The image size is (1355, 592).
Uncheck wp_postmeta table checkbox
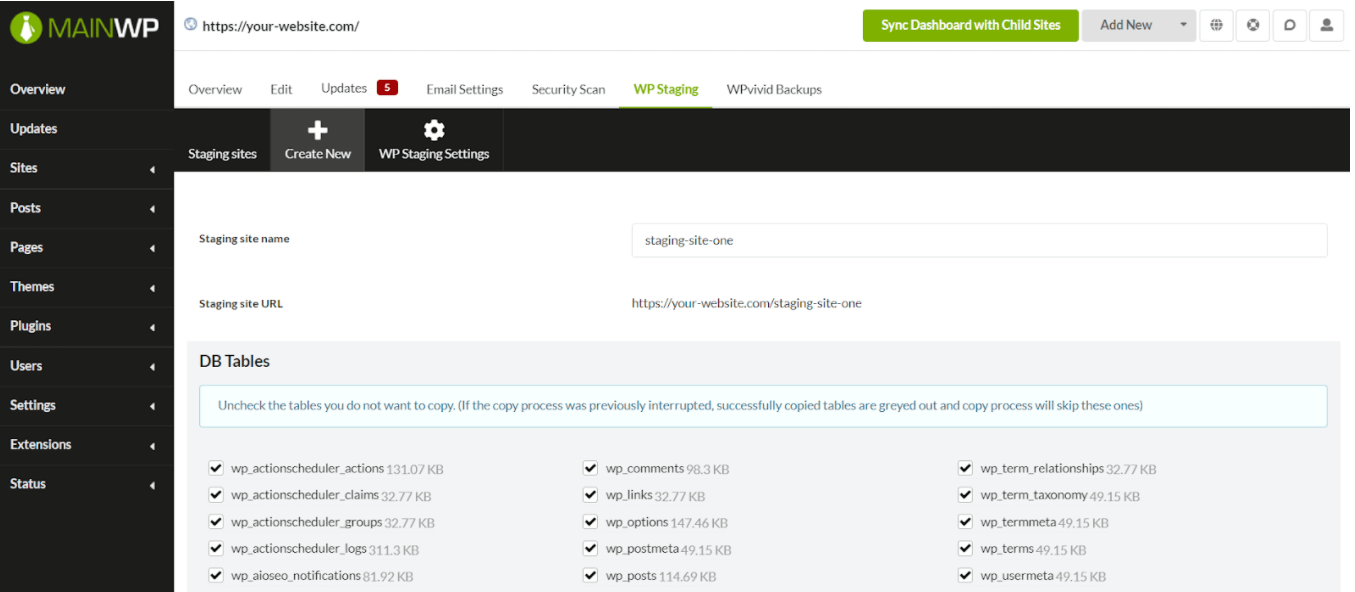[590, 549]
